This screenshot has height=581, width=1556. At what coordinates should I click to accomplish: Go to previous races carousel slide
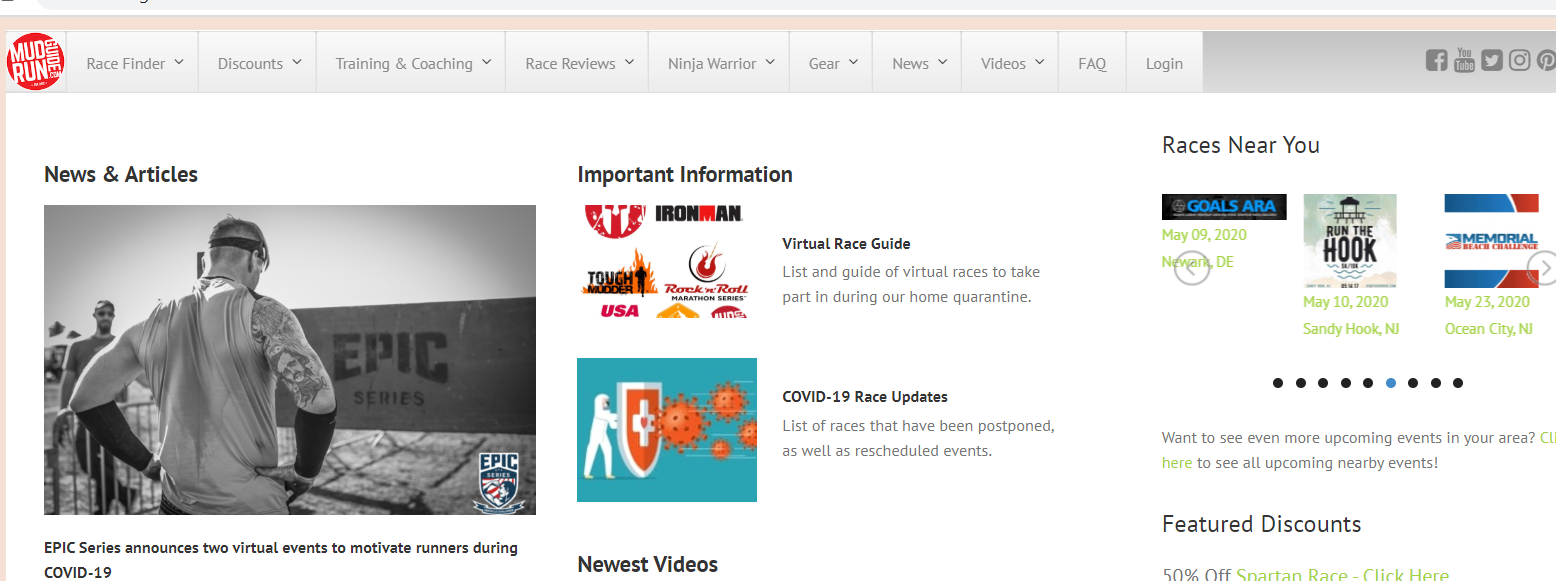pos(1191,267)
